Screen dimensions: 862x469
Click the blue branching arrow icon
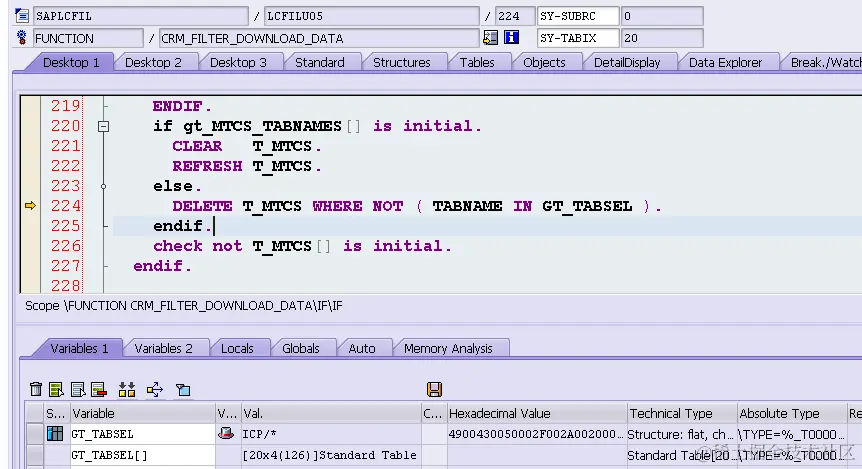(x=155, y=389)
